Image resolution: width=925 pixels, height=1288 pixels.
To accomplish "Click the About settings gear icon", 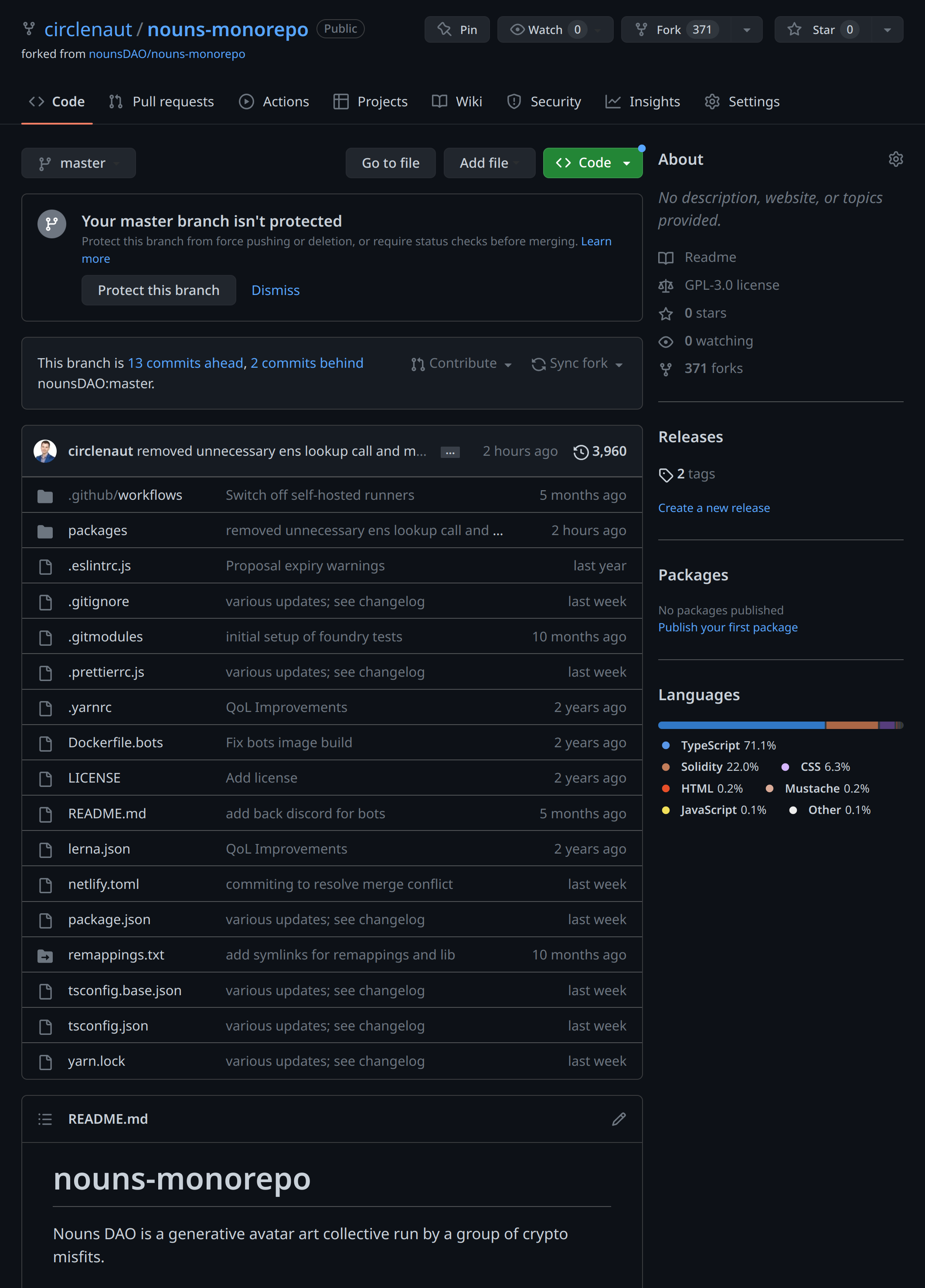I will (895, 159).
